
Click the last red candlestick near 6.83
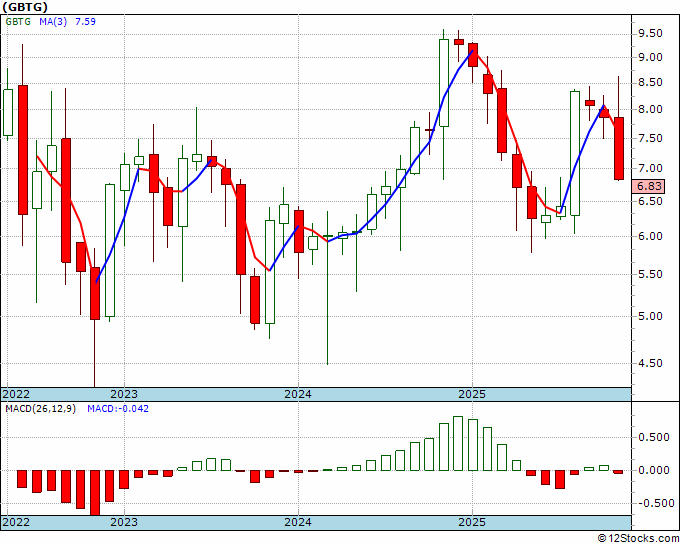[618, 148]
